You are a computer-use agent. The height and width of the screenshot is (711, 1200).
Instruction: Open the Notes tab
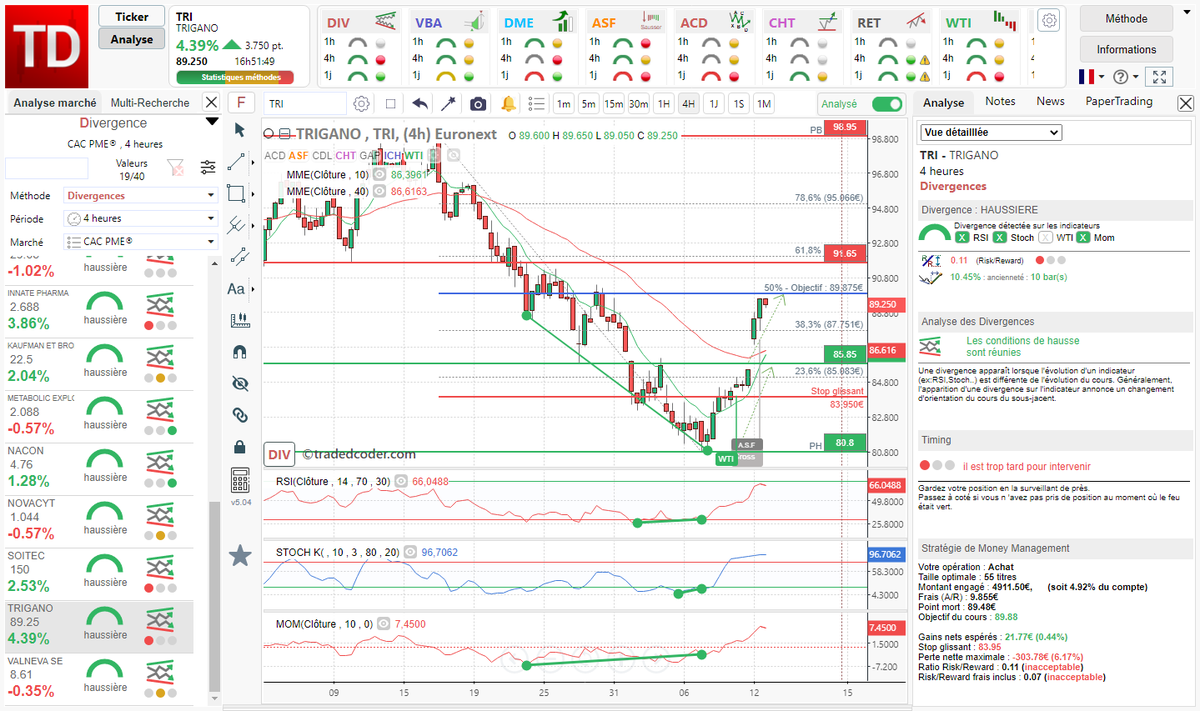coord(1000,102)
